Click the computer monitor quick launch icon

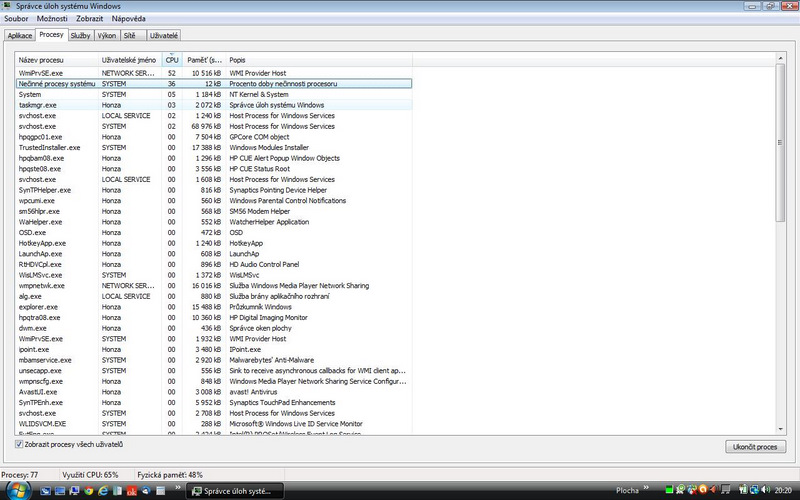(x=74, y=491)
